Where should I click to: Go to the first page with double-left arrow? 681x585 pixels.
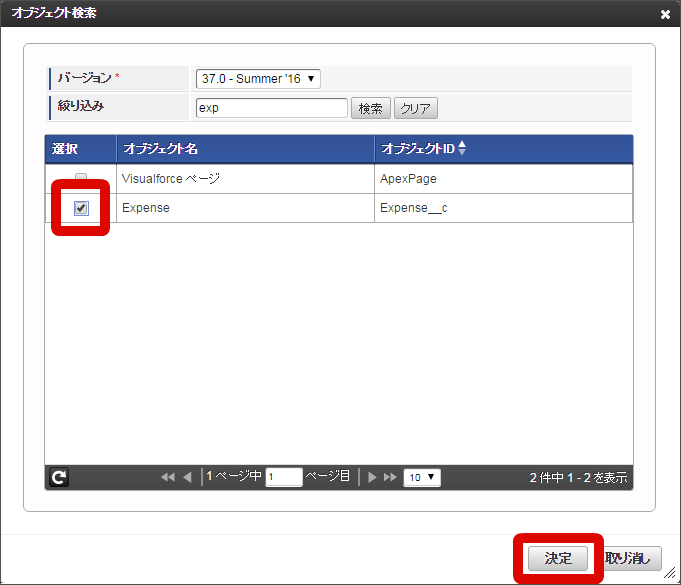point(168,477)
